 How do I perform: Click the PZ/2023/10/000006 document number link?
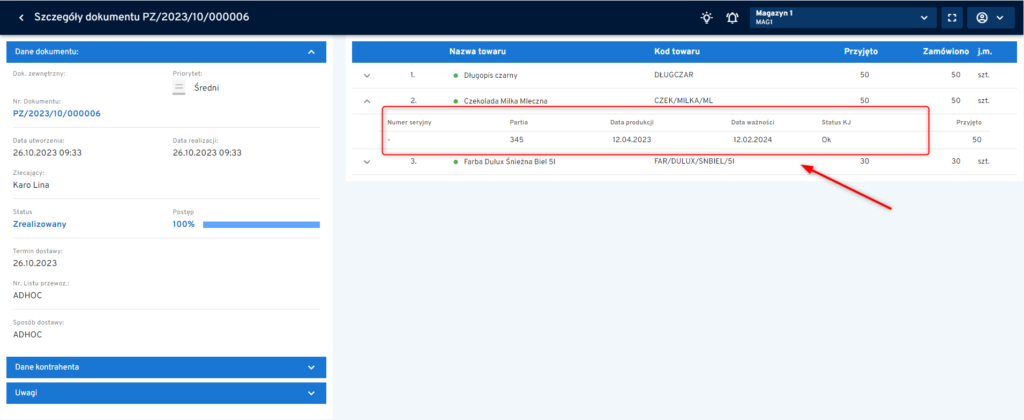[57, 114]
